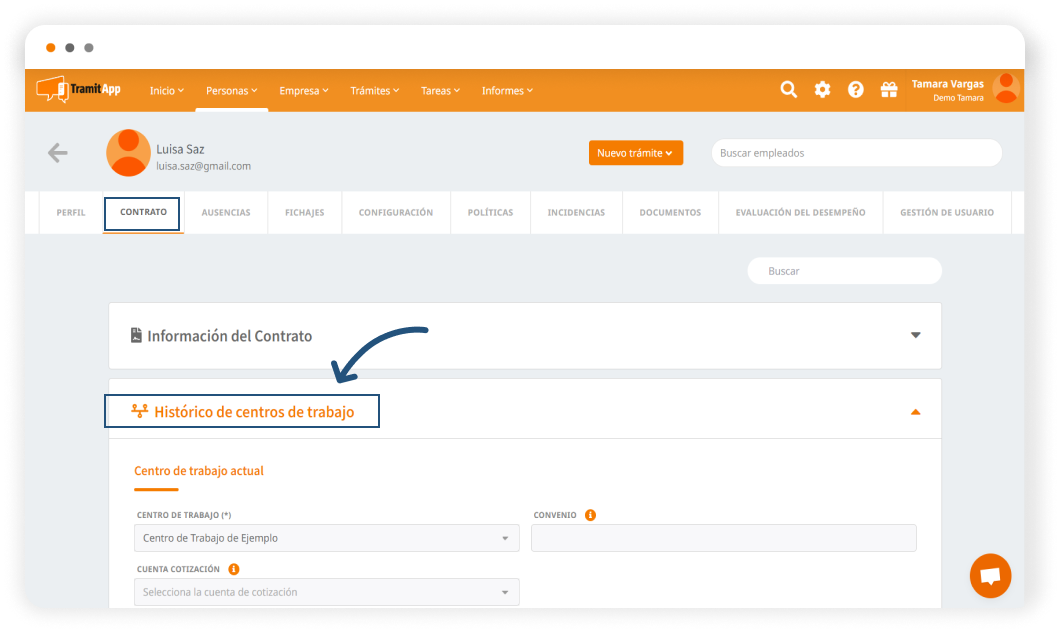Click the Buscar empleados search field

(x=856, y=153)
